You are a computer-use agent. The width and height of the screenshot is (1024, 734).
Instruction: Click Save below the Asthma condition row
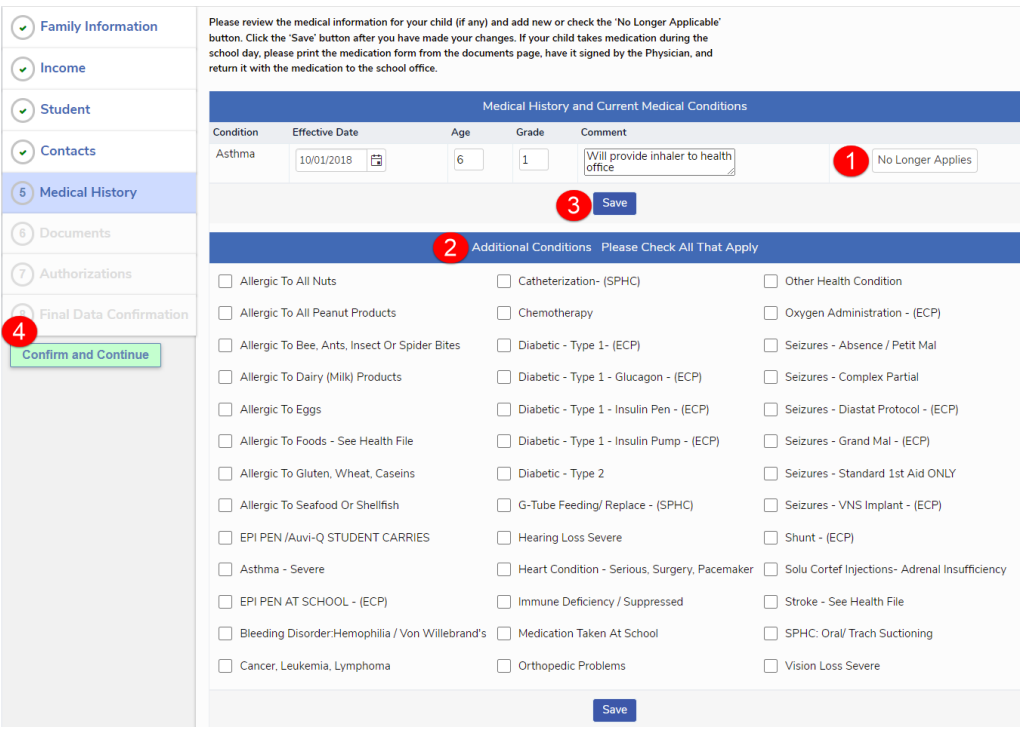614,203
